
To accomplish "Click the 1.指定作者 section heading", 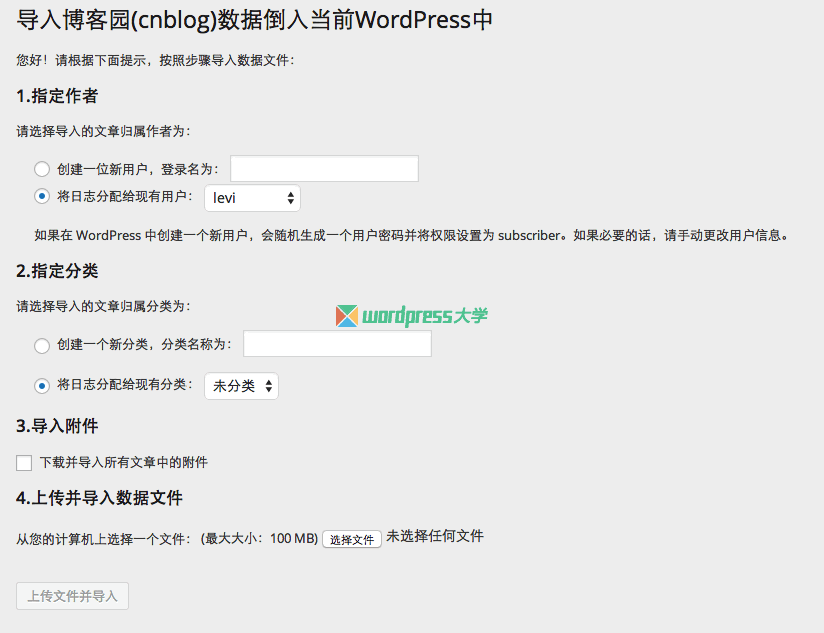I will (57, 97).
